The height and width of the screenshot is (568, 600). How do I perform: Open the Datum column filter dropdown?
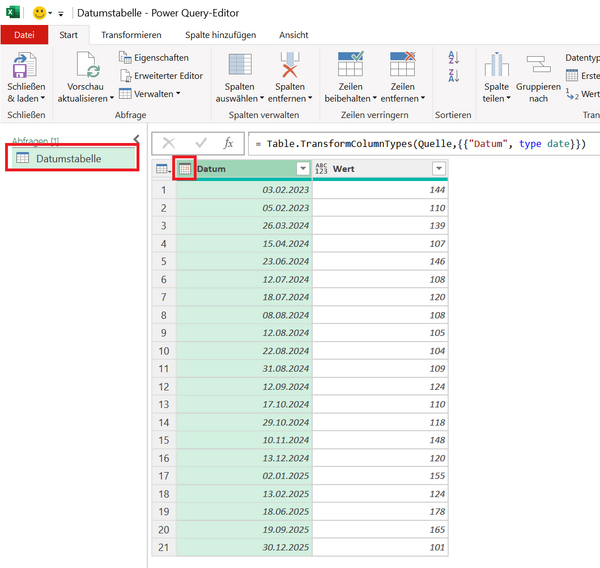302,169
